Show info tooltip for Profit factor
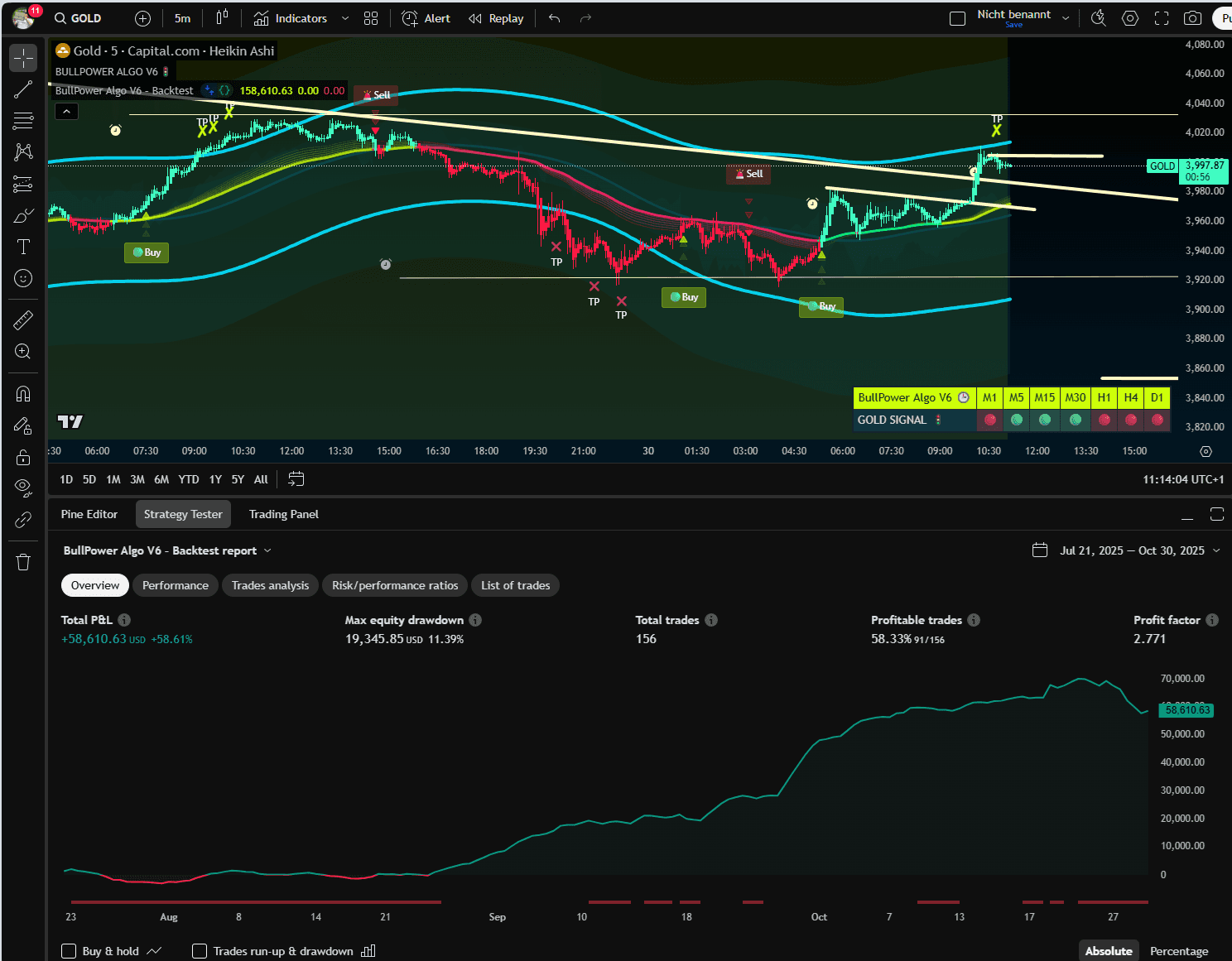The height and width of the screenshot is (961, 1232). pyautogui.click(x=1212, y=620)
